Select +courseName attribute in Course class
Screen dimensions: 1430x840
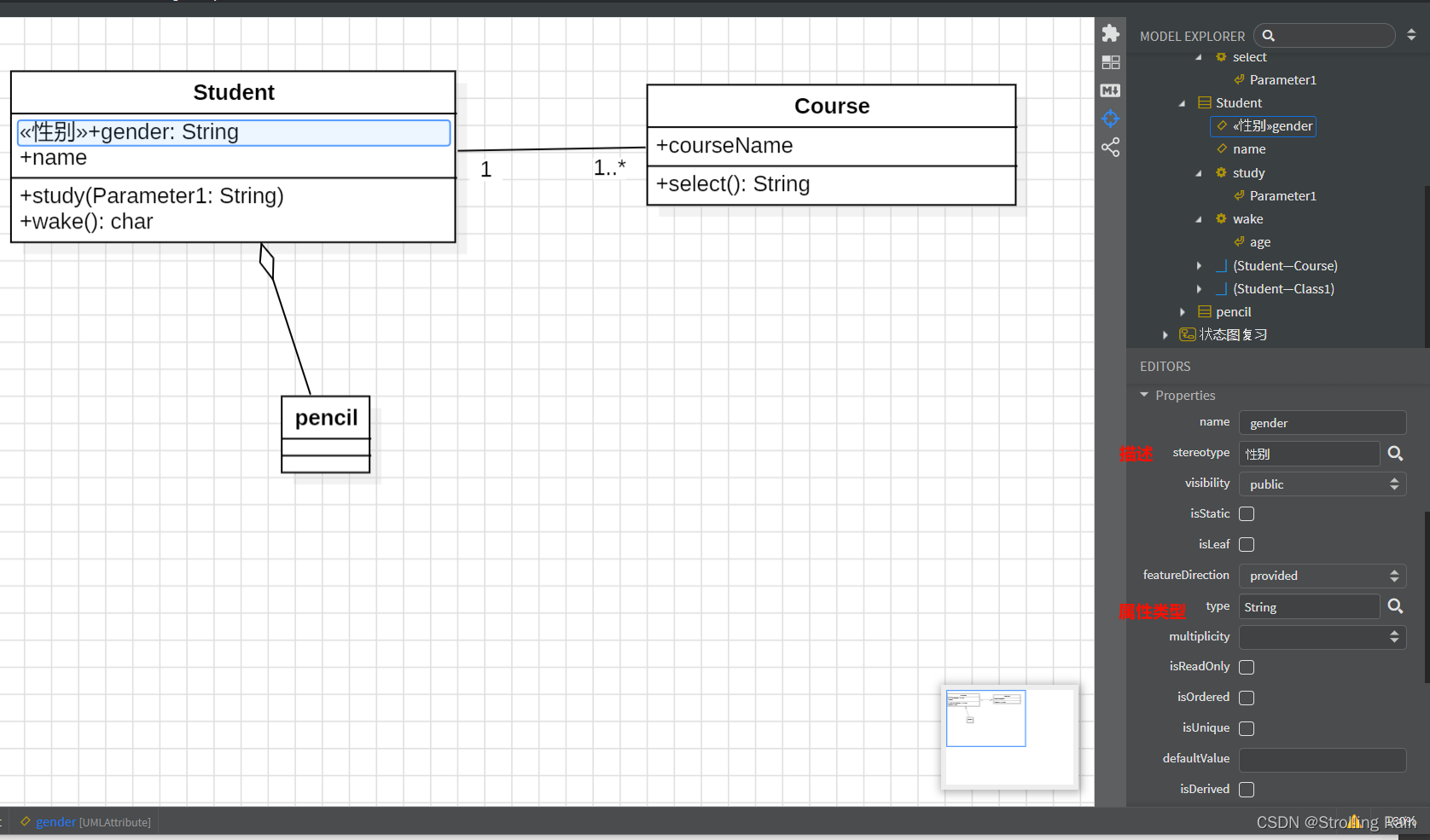tap(724, 146)
